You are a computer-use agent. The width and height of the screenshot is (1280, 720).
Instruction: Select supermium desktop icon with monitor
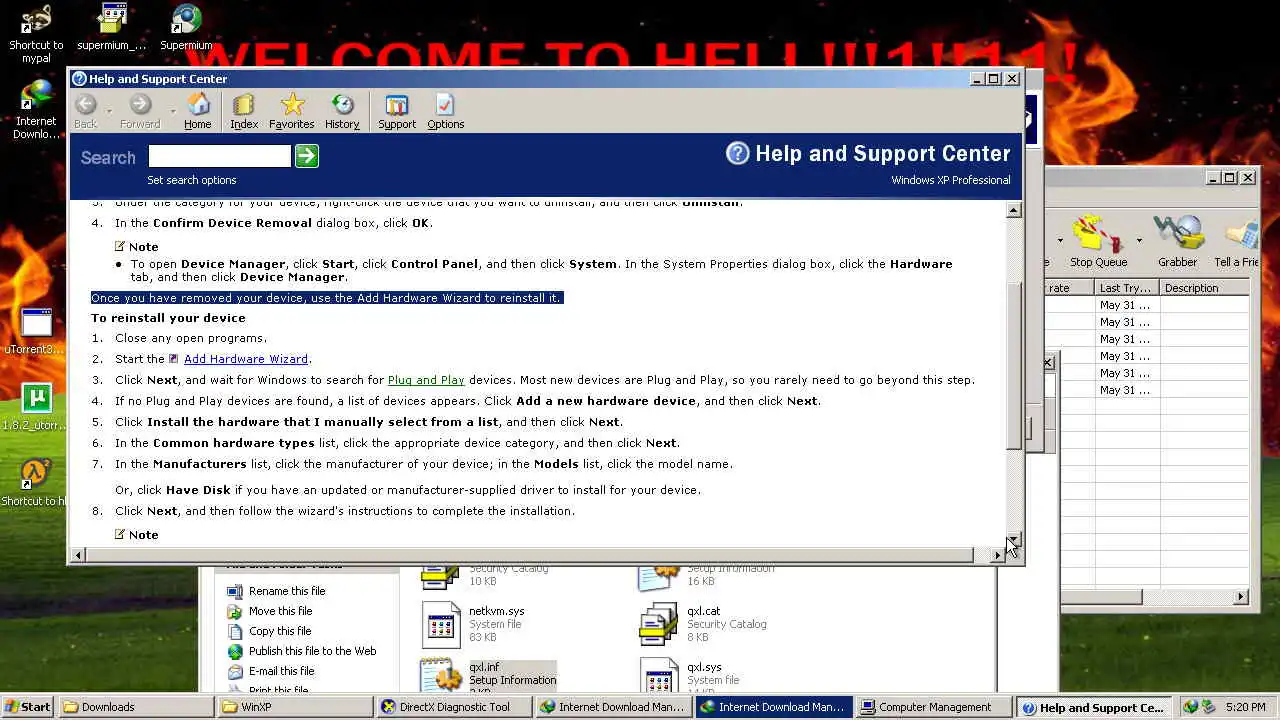(111, 28)
